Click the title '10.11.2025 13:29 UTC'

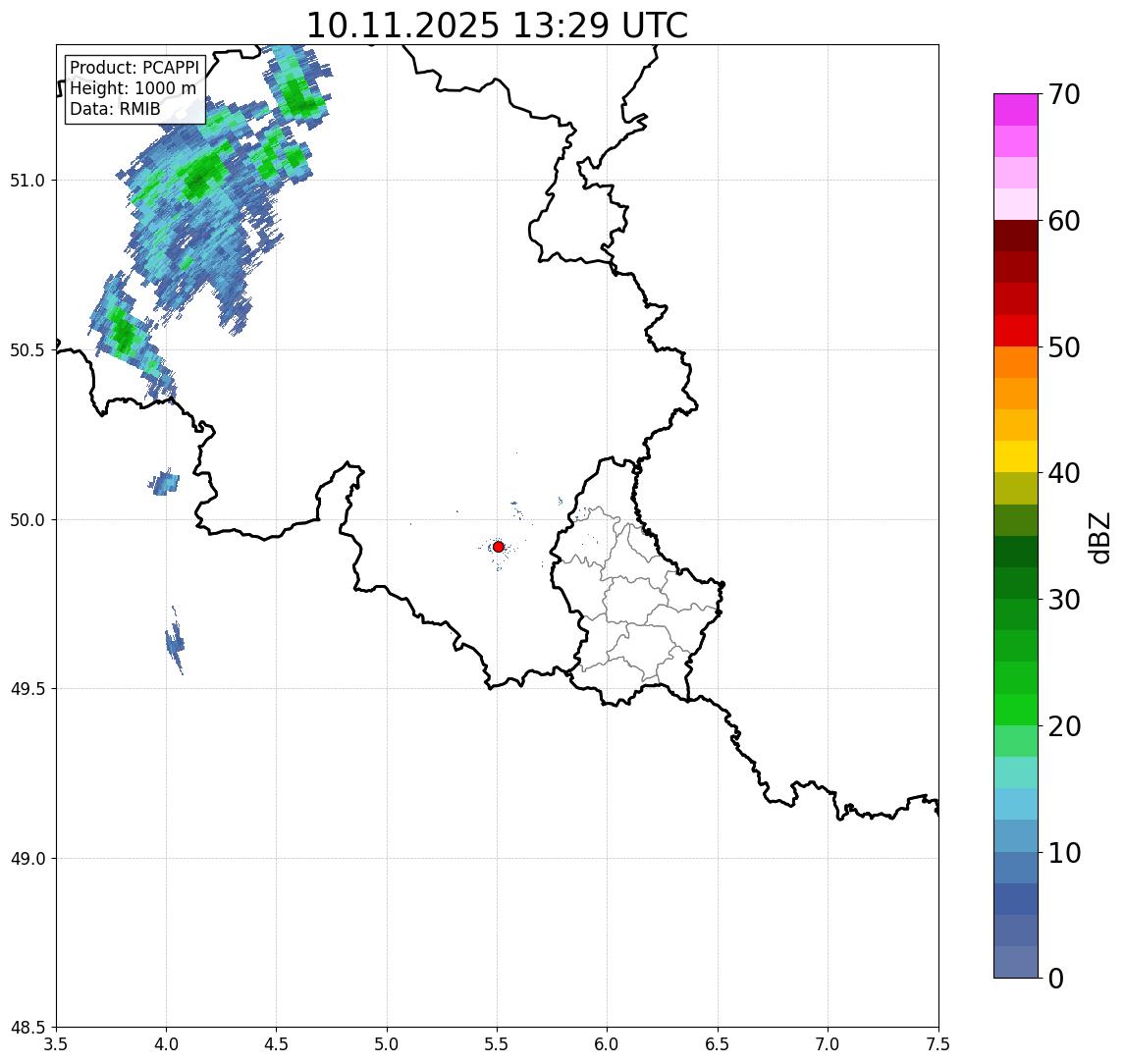(x=497, y=25)
